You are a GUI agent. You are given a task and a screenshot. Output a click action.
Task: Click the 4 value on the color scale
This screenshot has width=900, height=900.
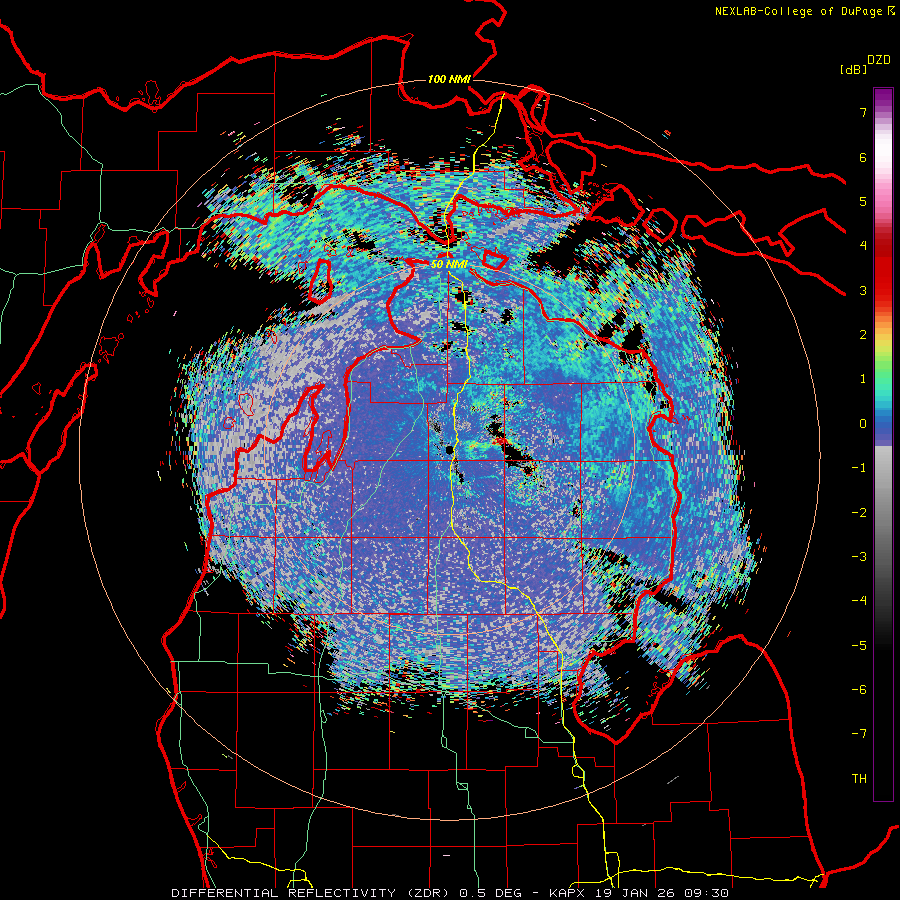tap(863, 246)
